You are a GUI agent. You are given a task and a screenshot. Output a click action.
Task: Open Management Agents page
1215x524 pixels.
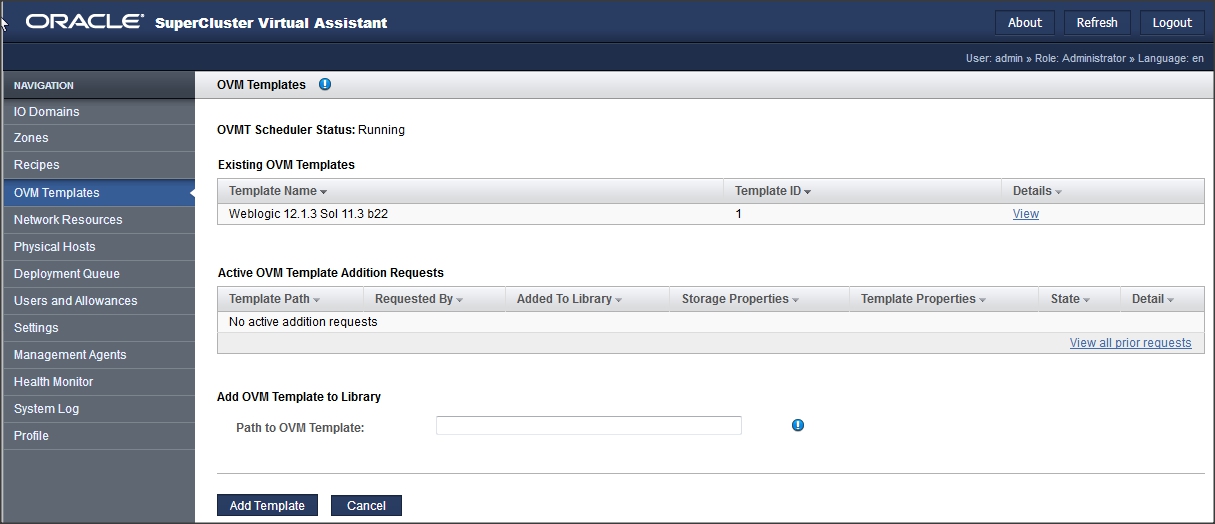click(98, 355)
